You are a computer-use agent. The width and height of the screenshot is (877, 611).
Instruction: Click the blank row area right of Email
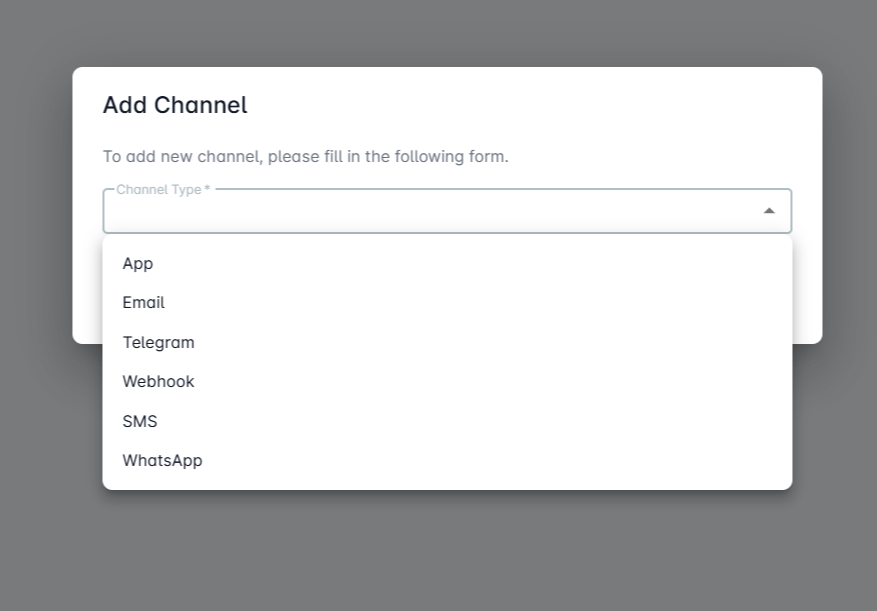(x=500, y=302)
